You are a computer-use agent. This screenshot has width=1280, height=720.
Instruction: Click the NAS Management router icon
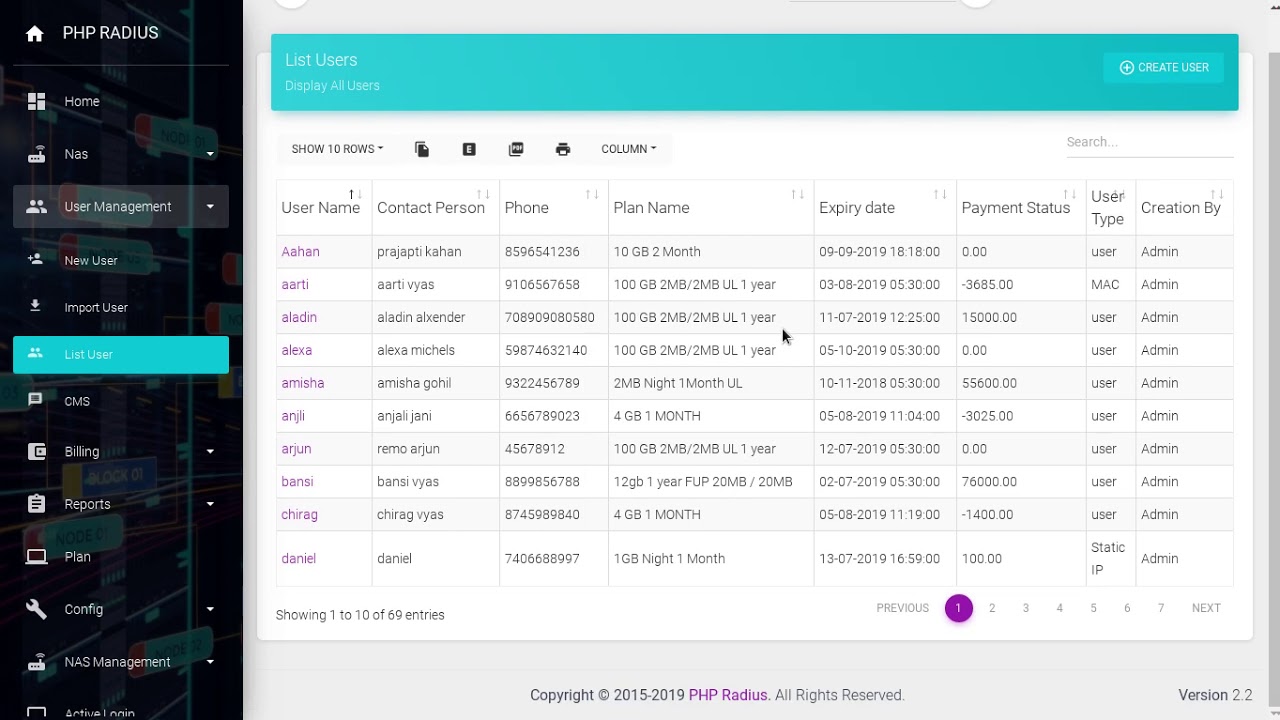[37, 662]
